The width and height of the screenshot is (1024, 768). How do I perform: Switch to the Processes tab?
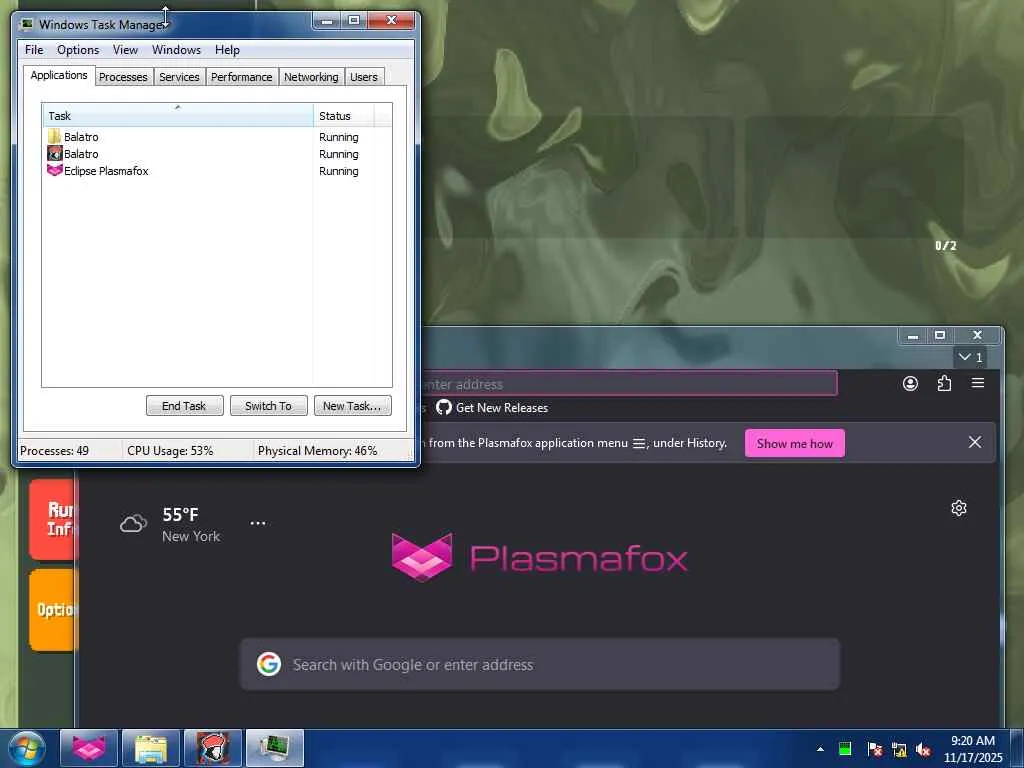point(123,77)
